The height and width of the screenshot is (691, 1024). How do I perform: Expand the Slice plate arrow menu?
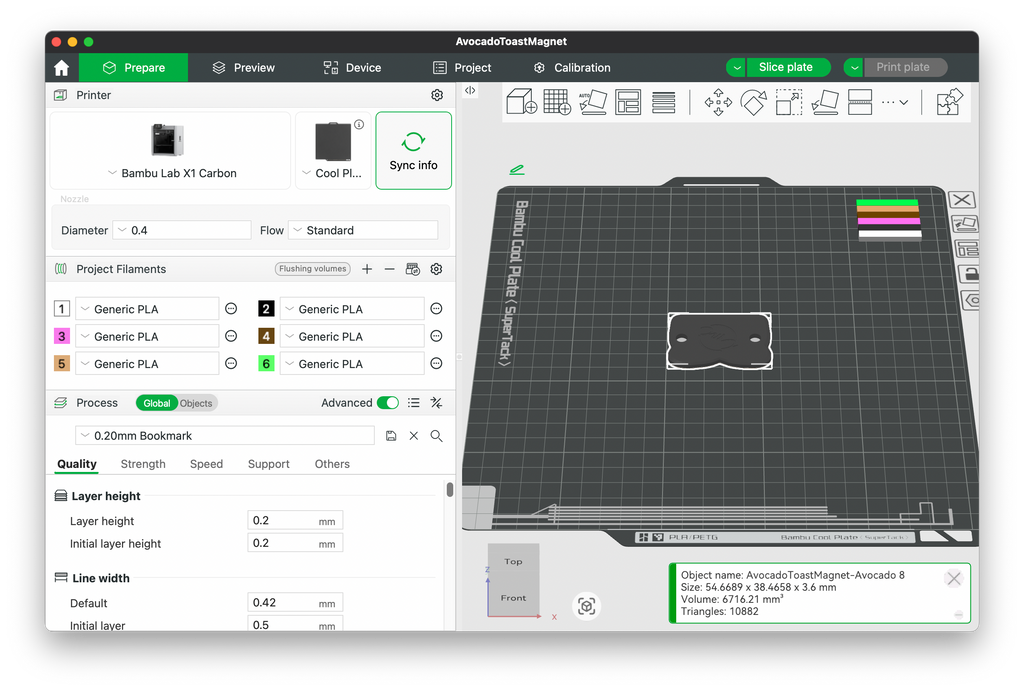click(737, 67)
